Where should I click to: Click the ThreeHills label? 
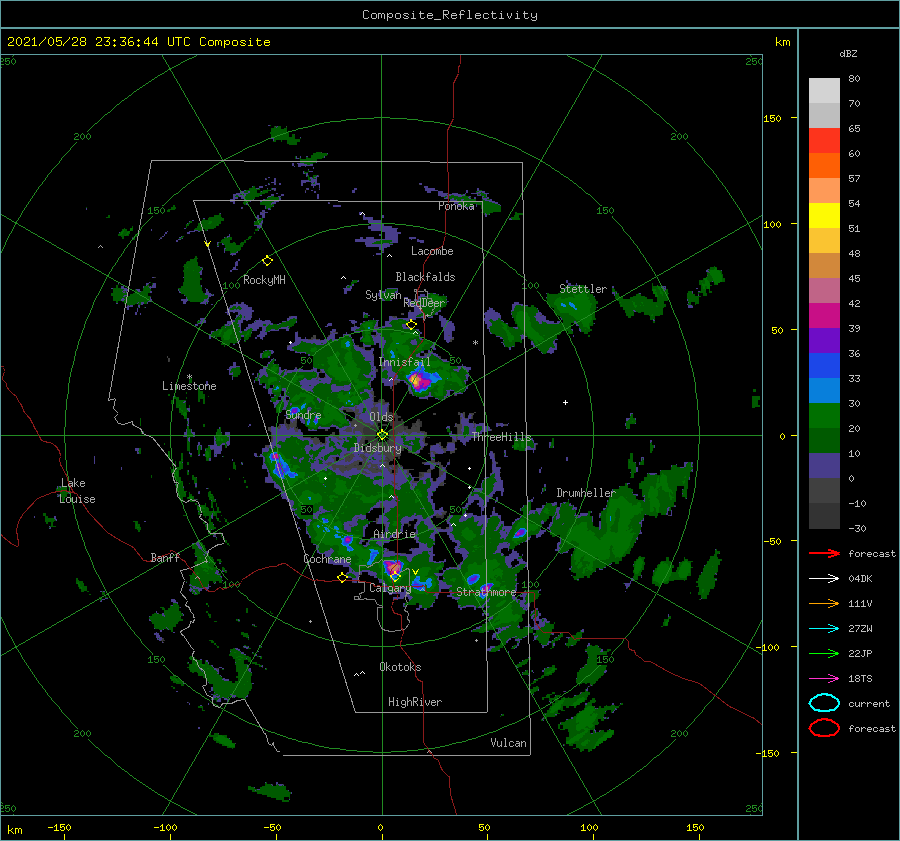[x=501, y=437]
